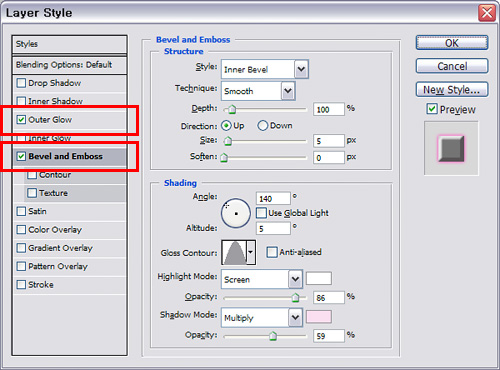Image resolution: width=500 pixels, height=370 pixels.
Task: Enable the Pattern Overlay checkbox
Action: coord(21,266)
